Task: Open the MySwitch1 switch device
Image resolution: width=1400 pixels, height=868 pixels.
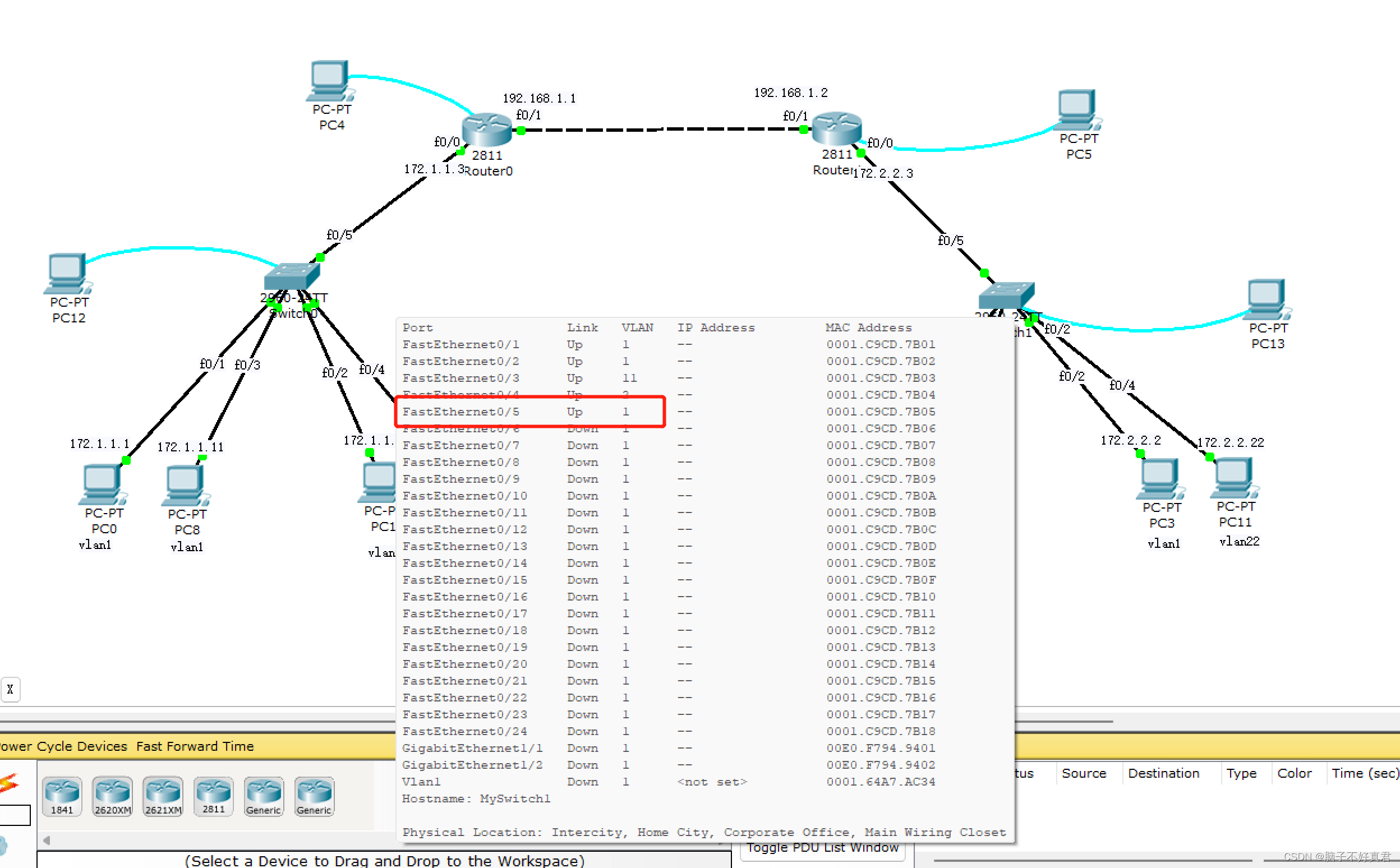Action: point(1008,296)
